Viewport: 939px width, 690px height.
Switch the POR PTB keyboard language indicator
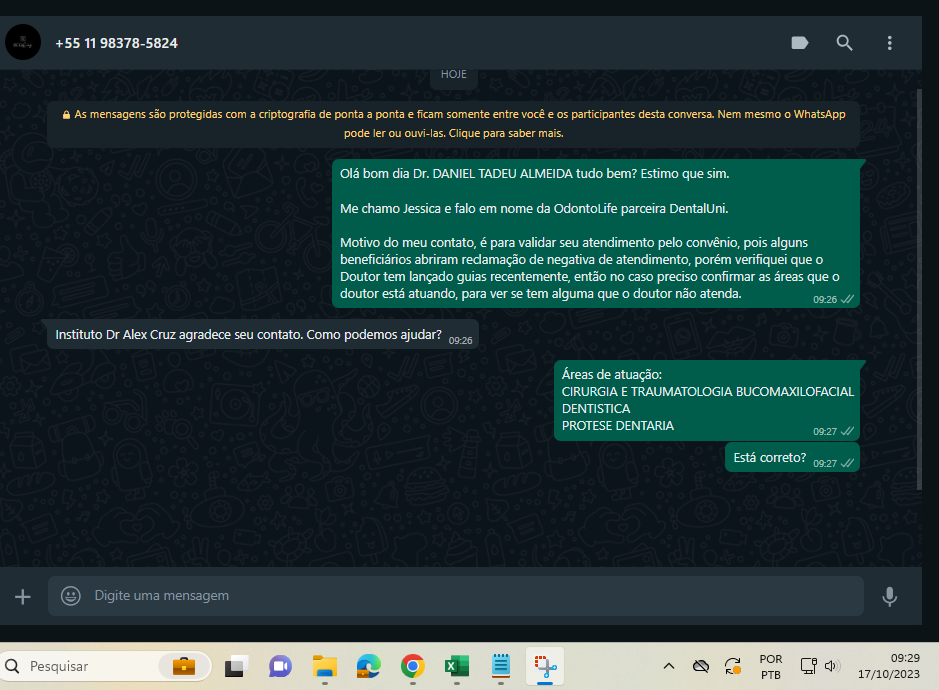[771, 667]
